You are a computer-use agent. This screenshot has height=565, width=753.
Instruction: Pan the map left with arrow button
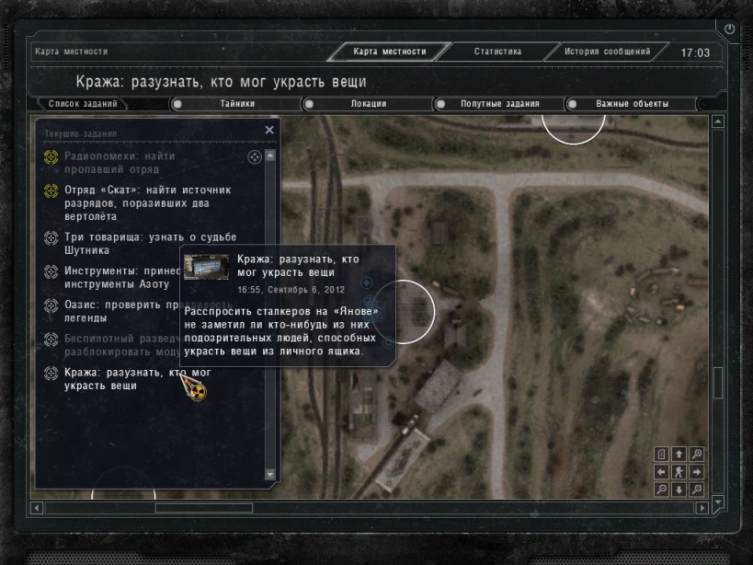tap(661, 472)
